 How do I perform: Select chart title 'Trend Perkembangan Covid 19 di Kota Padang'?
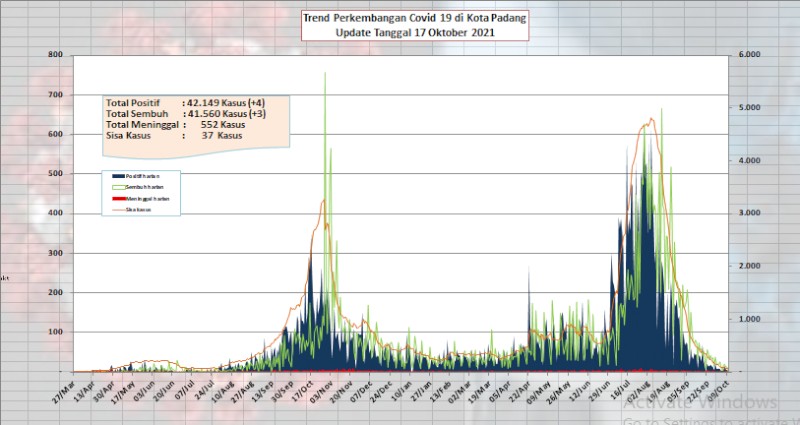pyautogui.click(x=414, y=18)
